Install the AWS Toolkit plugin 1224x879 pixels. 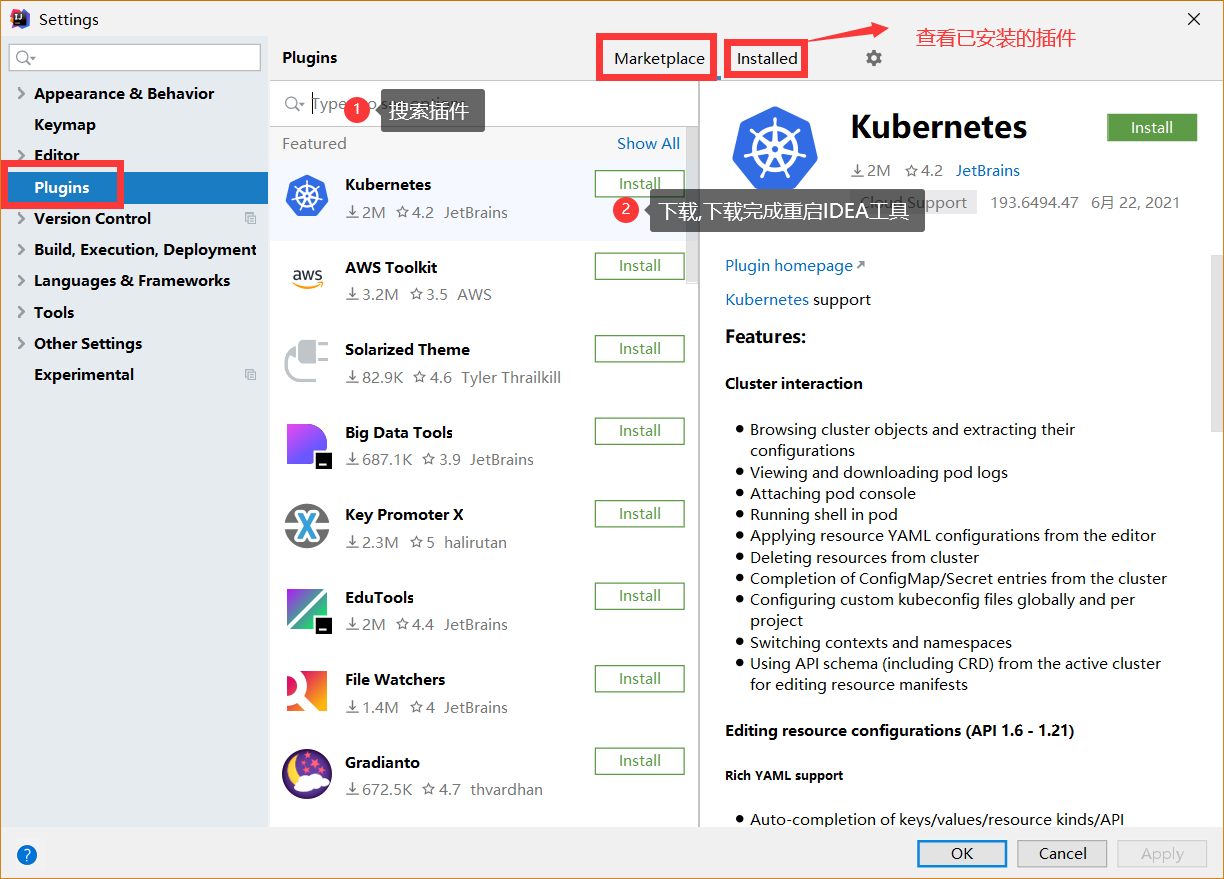pos(640,266)
